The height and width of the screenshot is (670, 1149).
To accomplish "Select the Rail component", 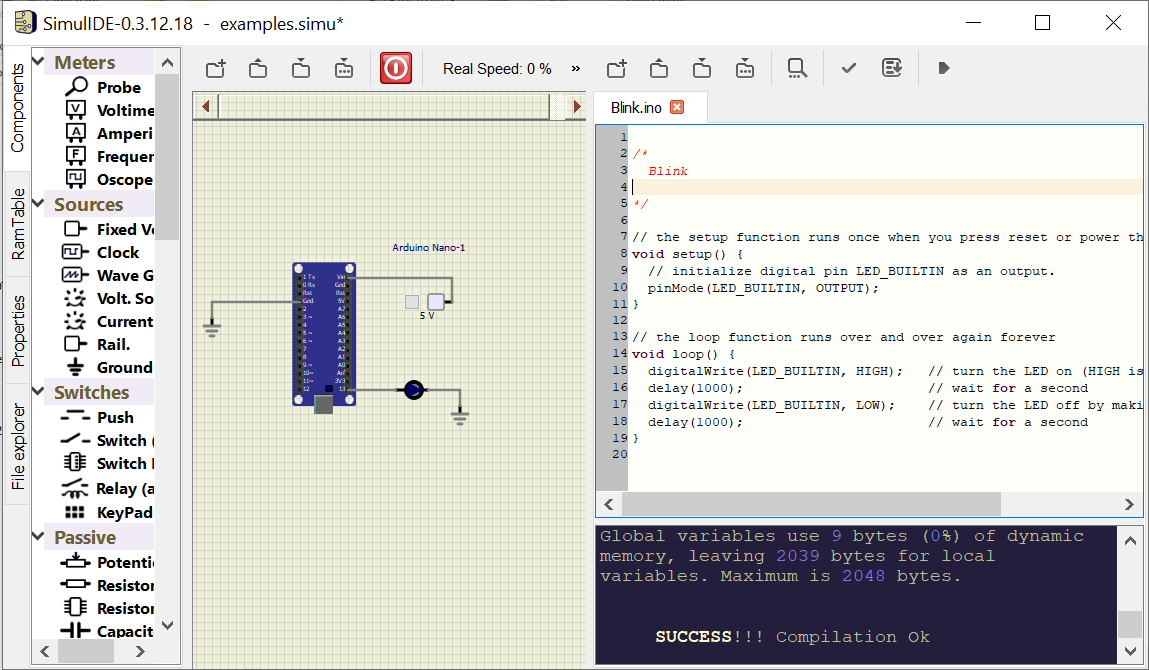I will (x=108, y=345).
